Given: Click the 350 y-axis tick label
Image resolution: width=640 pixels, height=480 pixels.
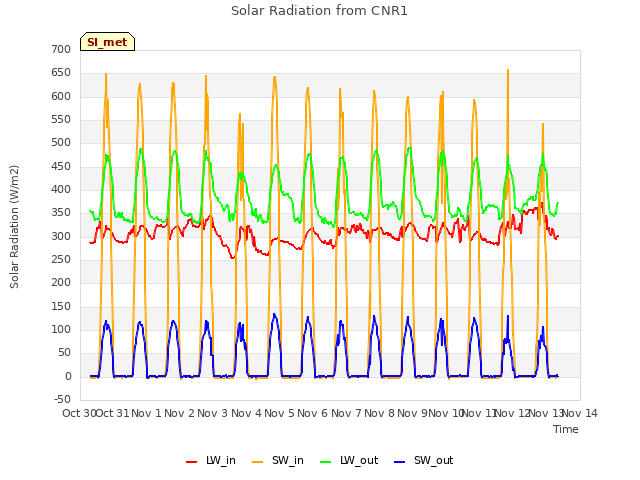Looking at the screenshot, I should tap(61, 213).
